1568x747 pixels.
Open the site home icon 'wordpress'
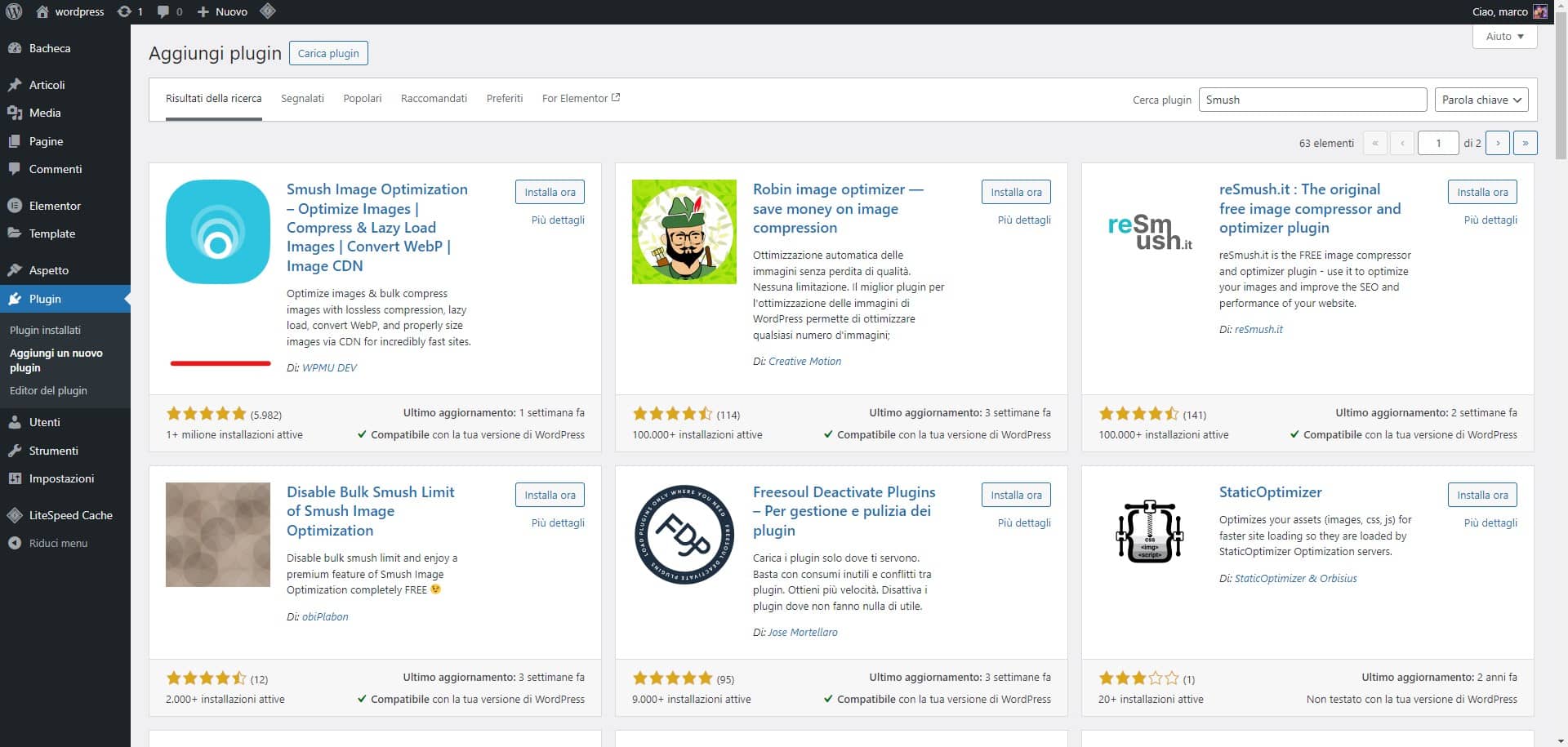click(x=70, y=11)
